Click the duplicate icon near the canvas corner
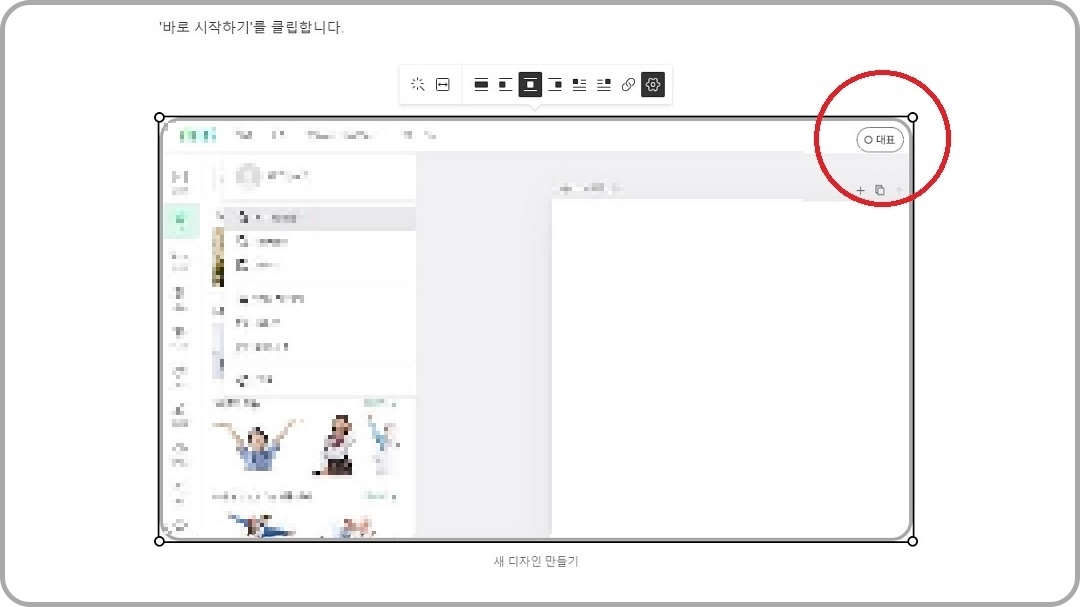Image resolution: width=1080 pixels, height=607 pixels. 880,190
